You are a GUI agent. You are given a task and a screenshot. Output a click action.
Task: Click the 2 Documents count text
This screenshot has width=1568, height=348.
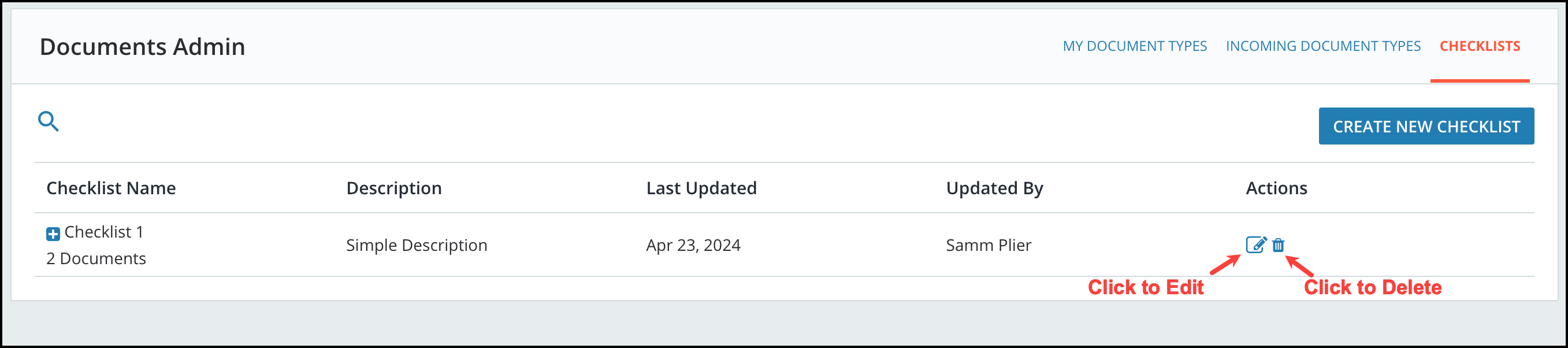pos(96,258)
